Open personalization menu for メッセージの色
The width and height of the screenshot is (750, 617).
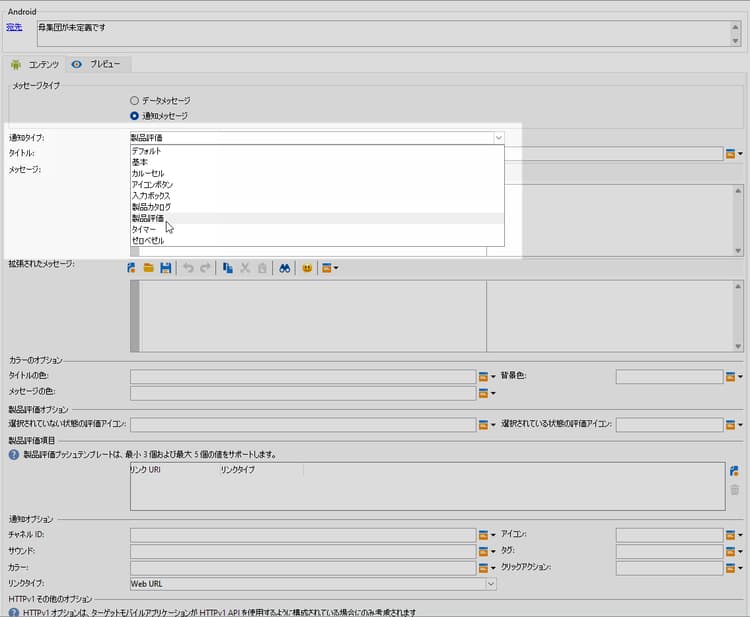click(487, 393)
